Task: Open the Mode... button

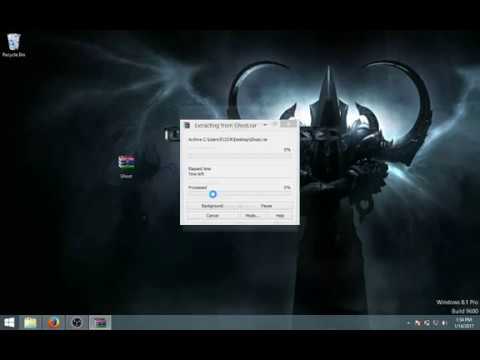Action: pyautogui.click(x=252, y=216)
